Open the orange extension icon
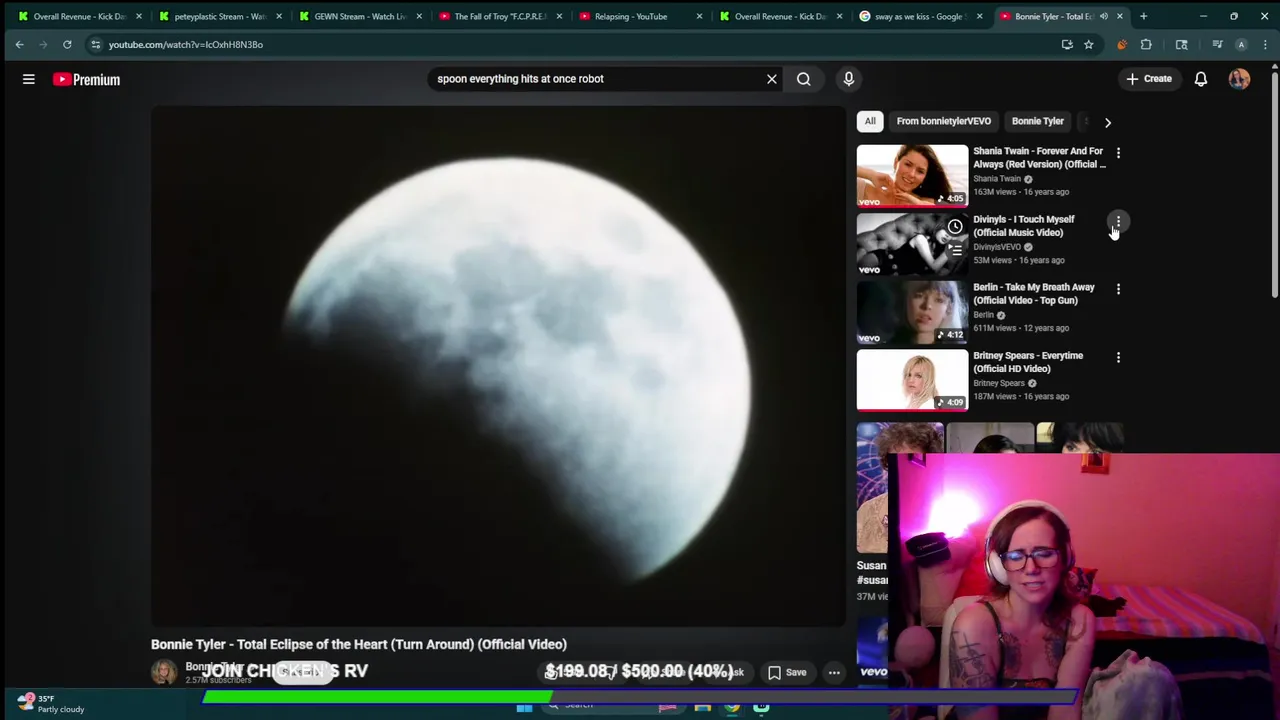Viewport: 1280px width, 720px height. pos(1121,44)
